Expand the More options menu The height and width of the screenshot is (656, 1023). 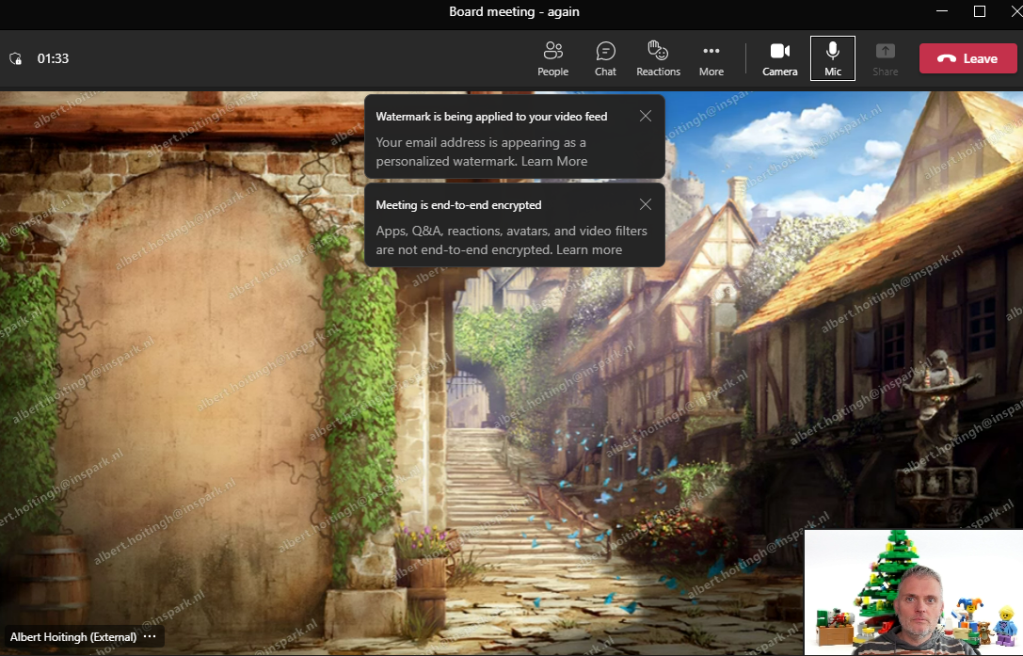click(x=711, y=58)
